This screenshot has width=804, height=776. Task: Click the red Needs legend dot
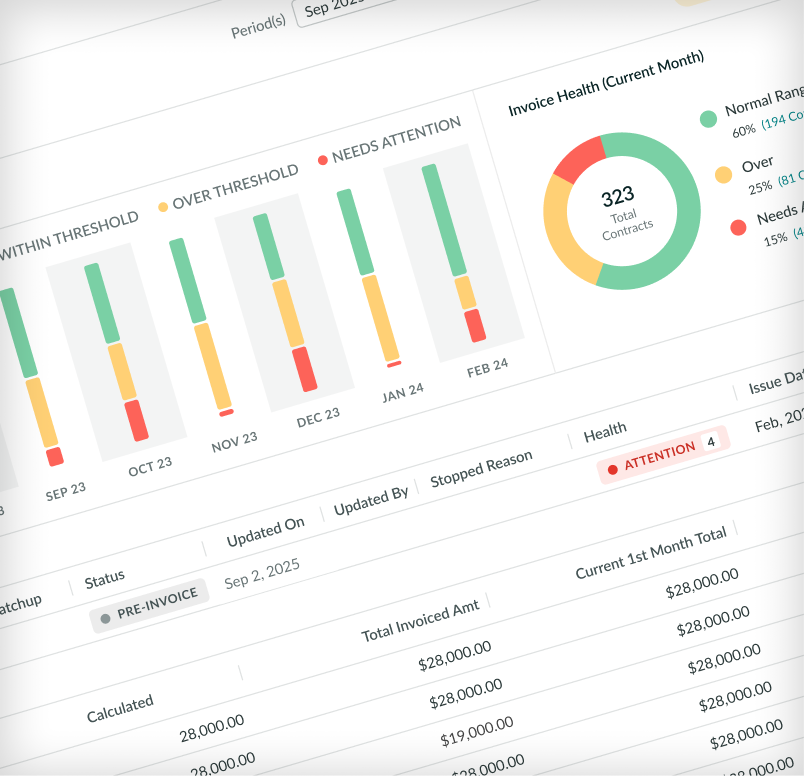738,227
